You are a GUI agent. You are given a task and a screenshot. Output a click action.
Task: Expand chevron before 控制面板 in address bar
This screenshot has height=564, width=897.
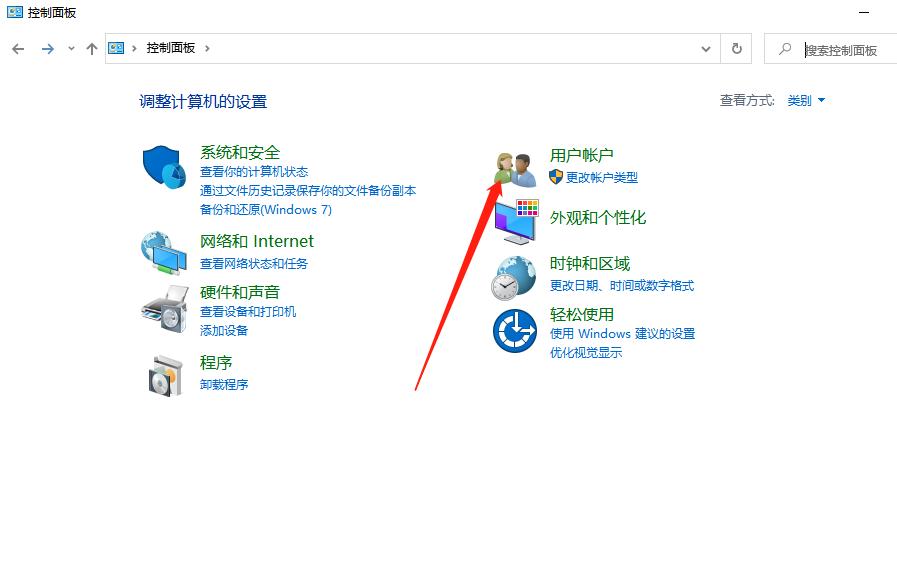point(134,49)
